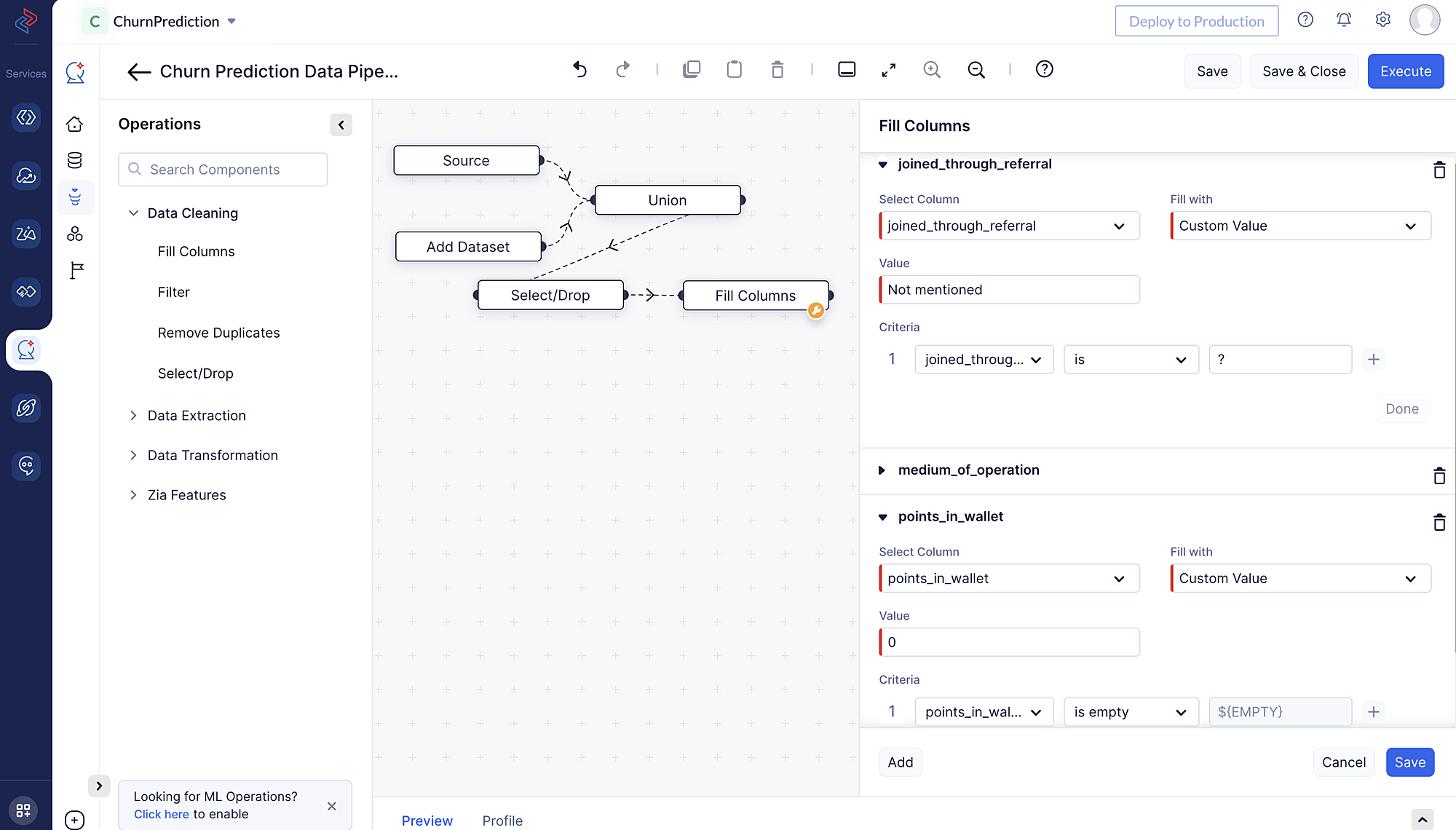The width and height of the screenshot is (1456, 830).
Task: Click the copy/duplicate pipeline icon
Action: tap(693, 70)
